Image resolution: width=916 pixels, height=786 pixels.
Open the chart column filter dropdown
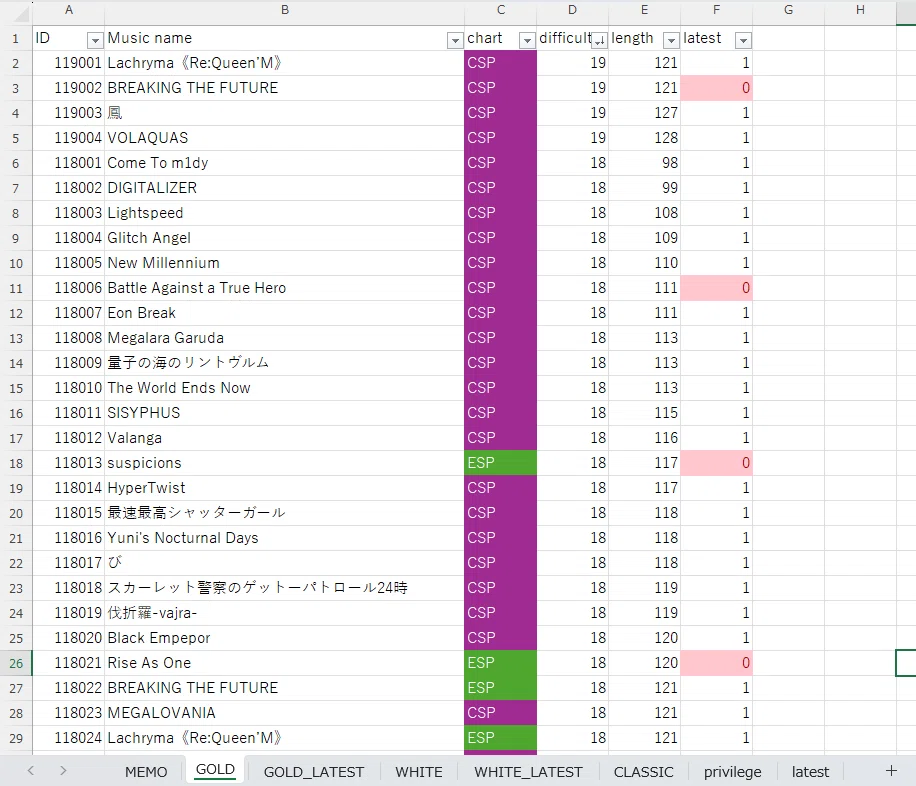point(527,40)
